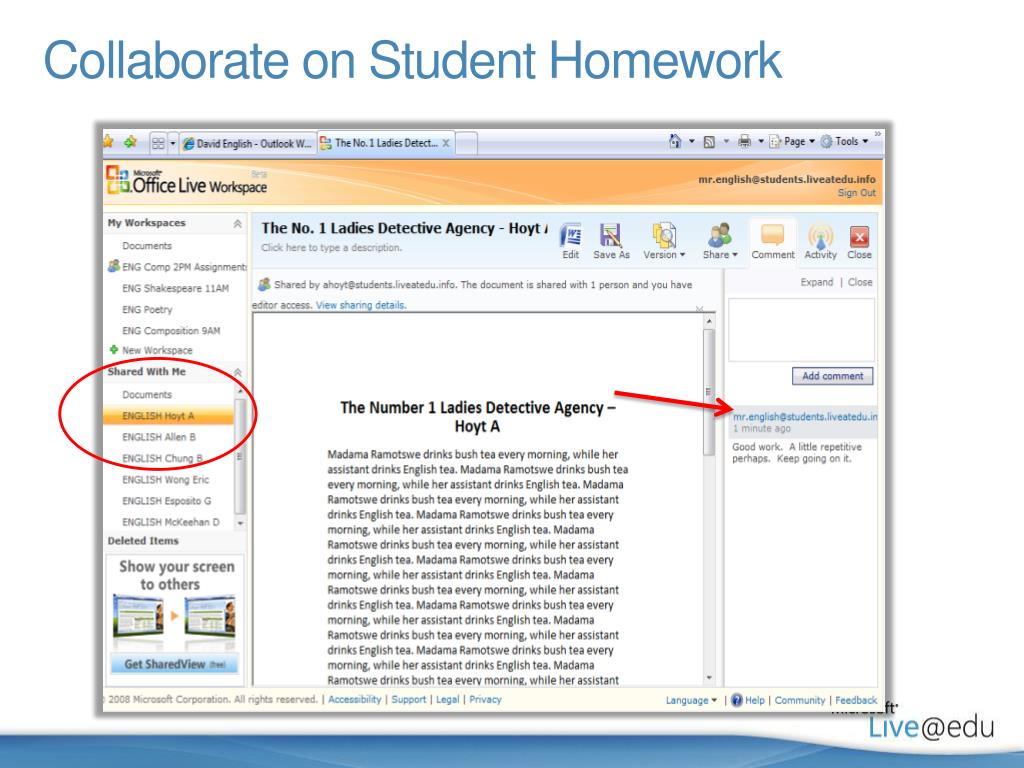Screen dimensions: 1024x768
Task: Select ENGLISH Esposito G workspace
Action: [167, 501]
